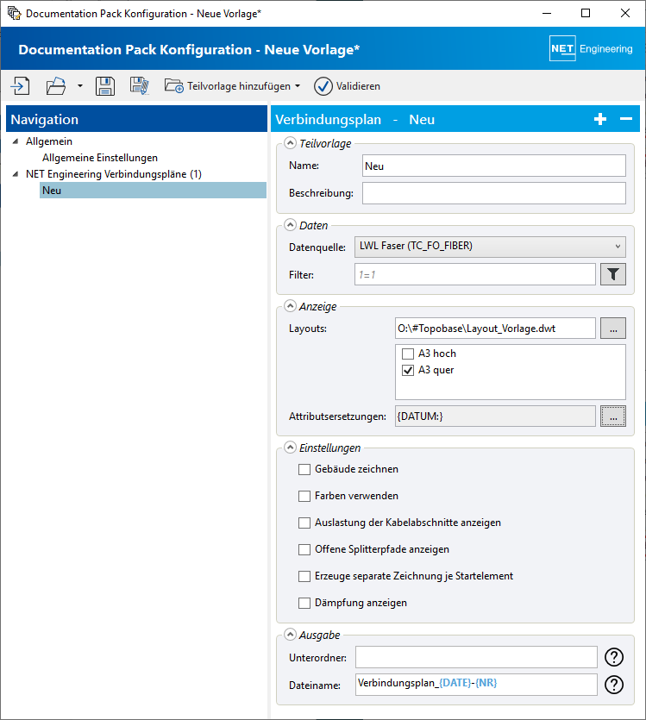Click the Attributsersetzungen field
Viewport: 646px width, 720px height.
pyautogui.click(x=495, y=416)
